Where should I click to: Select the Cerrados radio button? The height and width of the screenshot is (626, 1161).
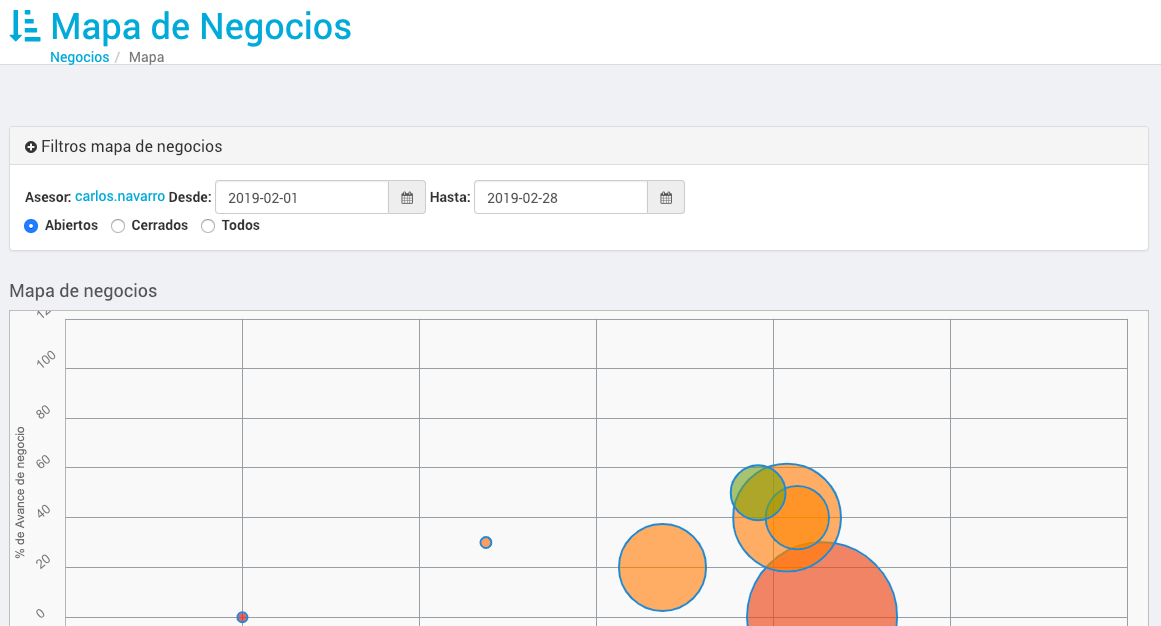click(x=118, y=226)
